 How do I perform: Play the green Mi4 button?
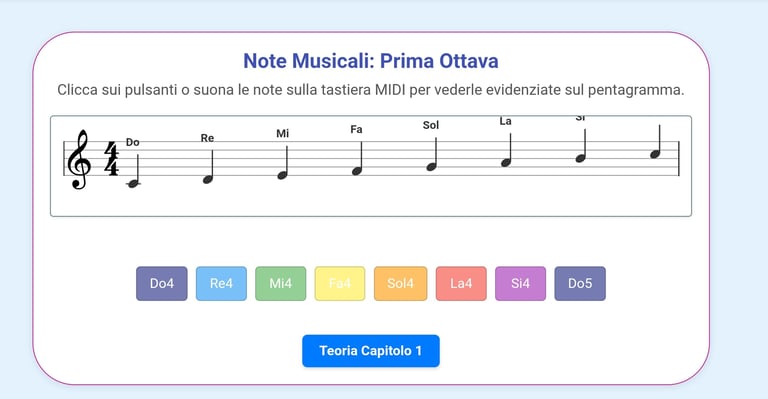click(281, 283)
